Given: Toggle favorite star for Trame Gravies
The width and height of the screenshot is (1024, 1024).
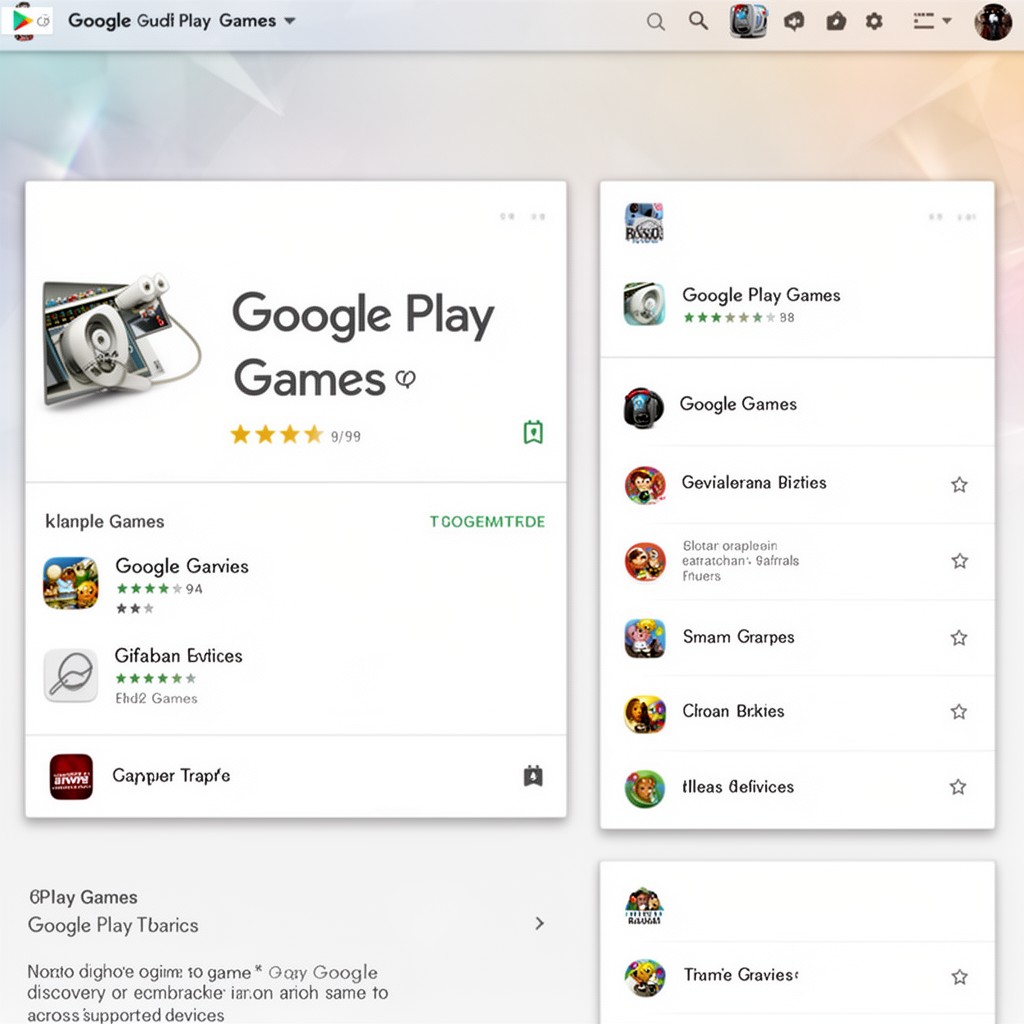Looking at the screenshot, I should (x=959, y=977).
